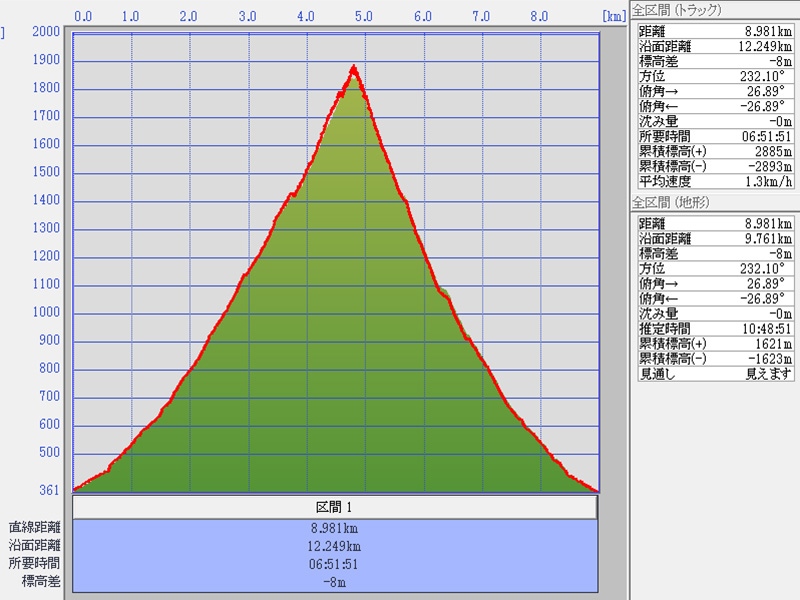Click the 推定時間 10:48:51 row
Viewport: 800px width, 600px height.
tap(715, 328)
